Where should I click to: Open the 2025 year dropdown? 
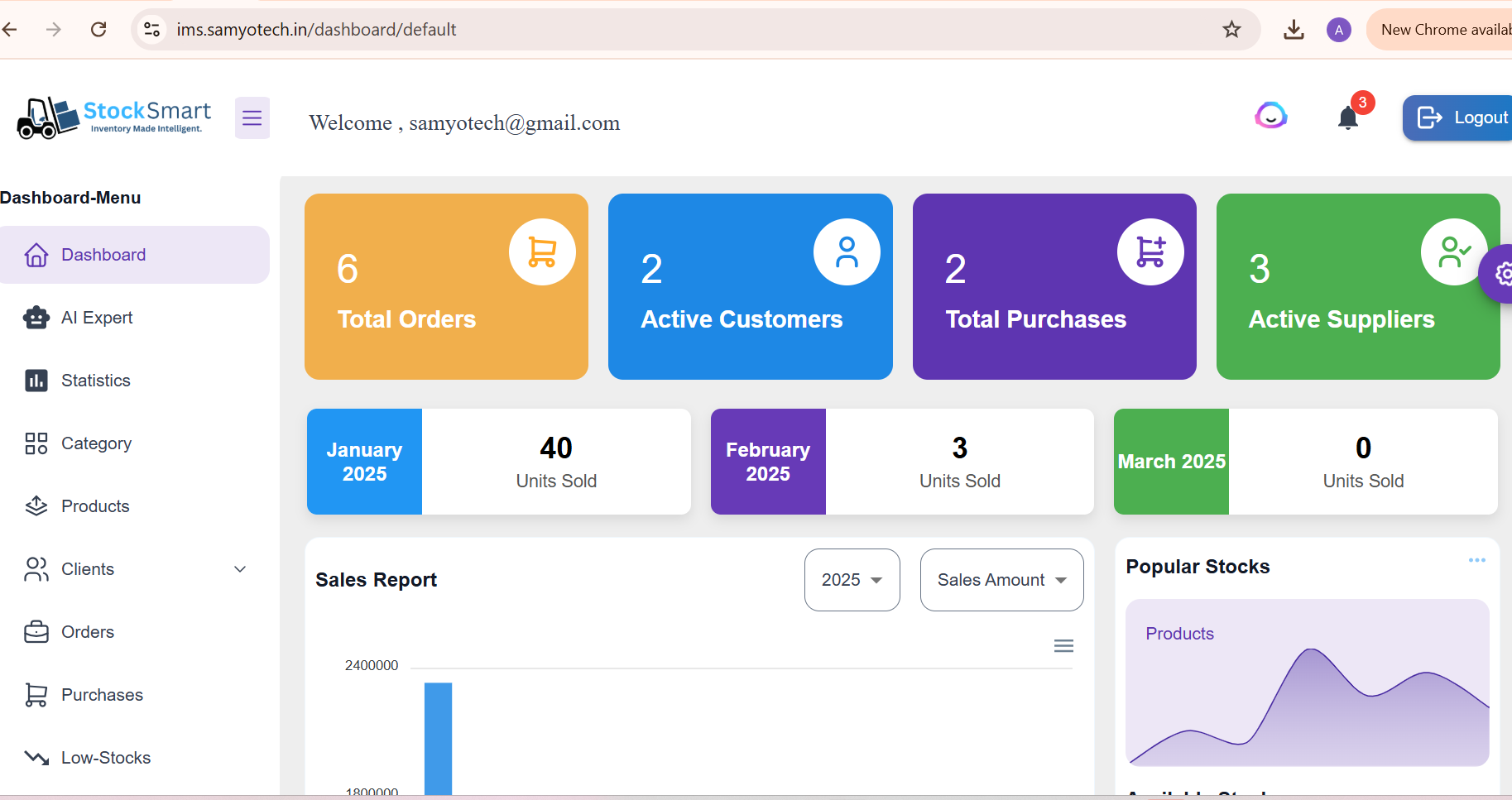[852, 580]
